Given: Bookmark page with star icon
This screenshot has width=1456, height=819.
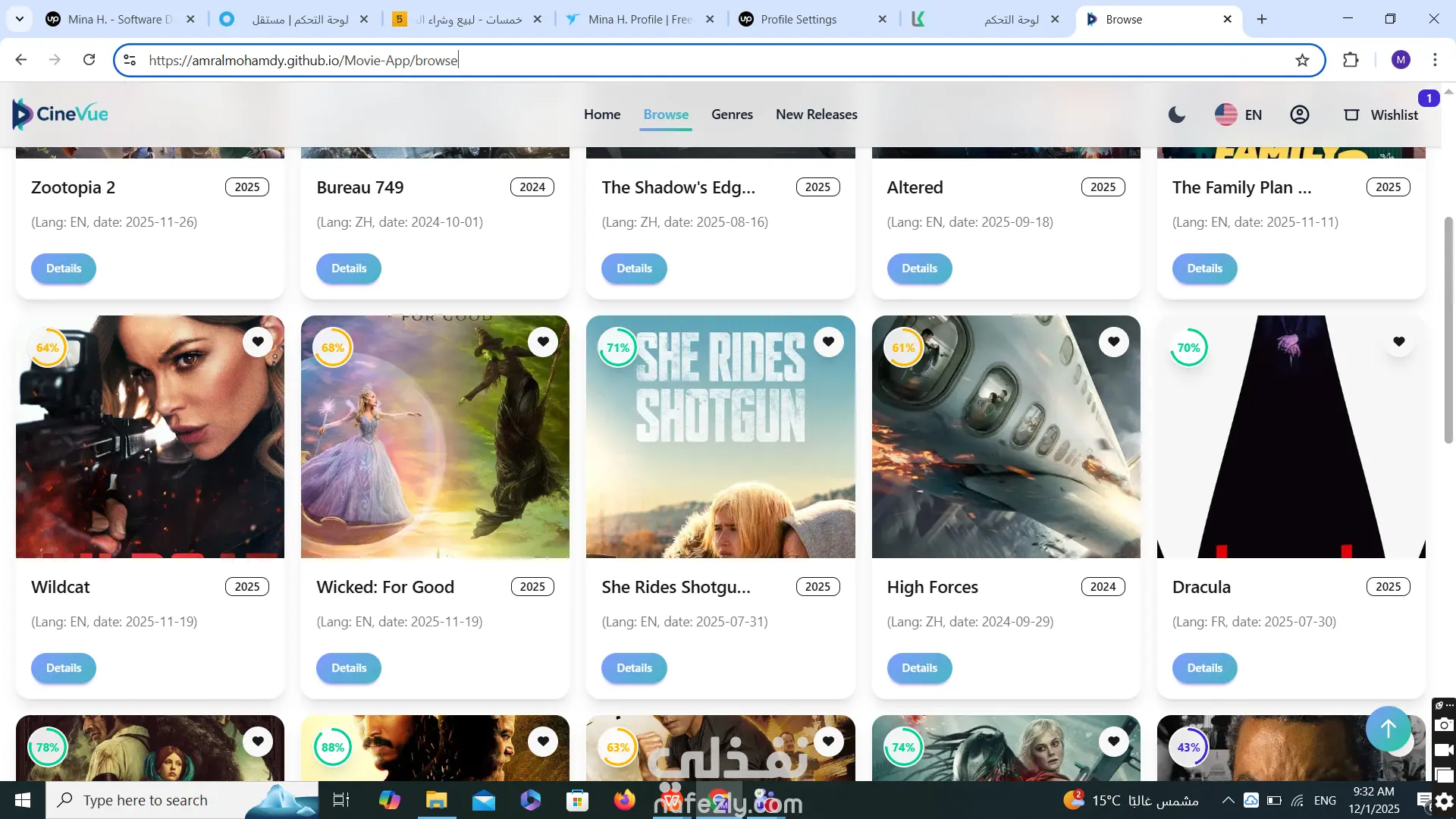Looking at the screenshot, I should pos(1302,60).
